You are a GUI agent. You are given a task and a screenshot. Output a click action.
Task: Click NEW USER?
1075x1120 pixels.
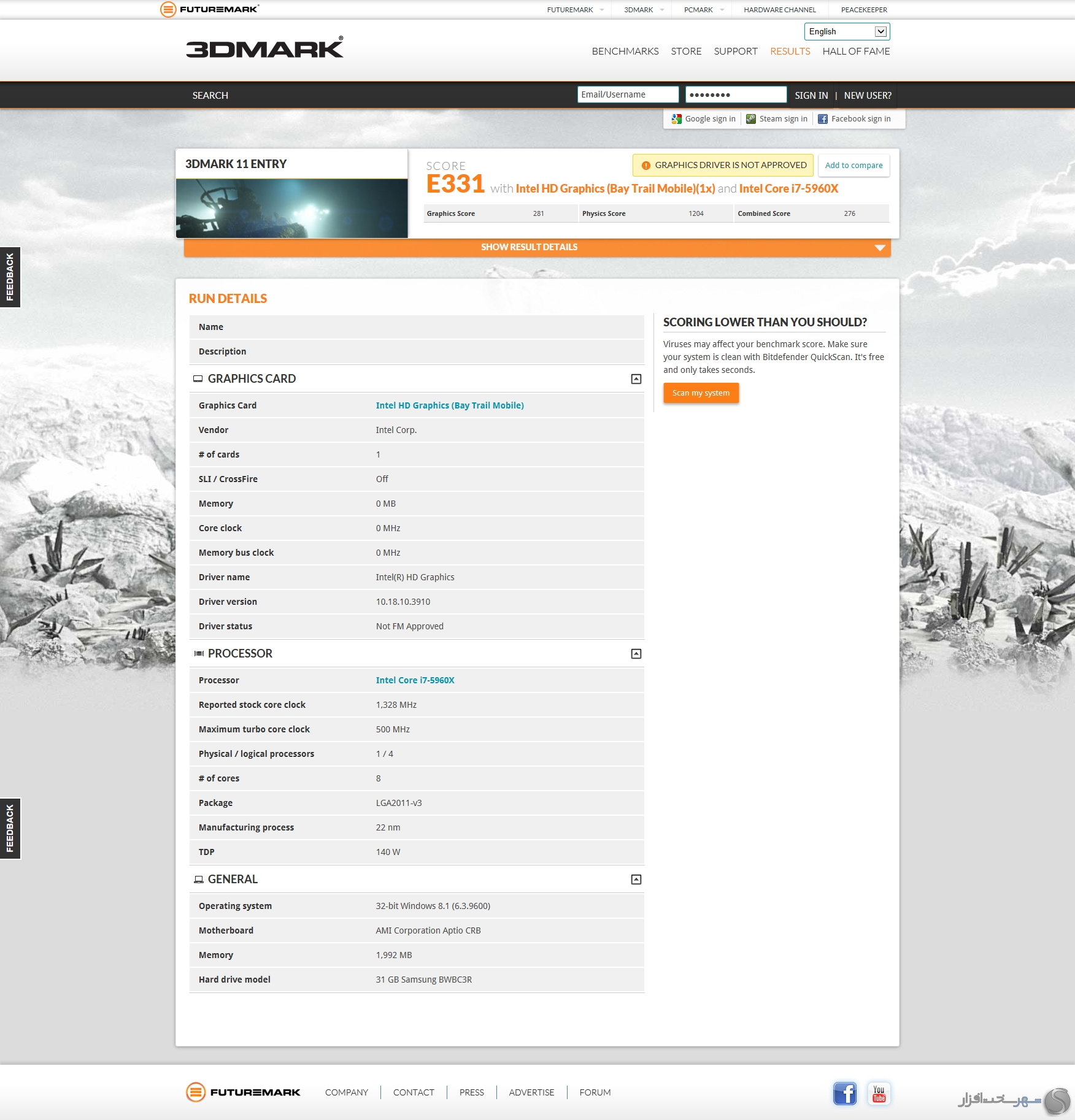[x=868, y=96]
